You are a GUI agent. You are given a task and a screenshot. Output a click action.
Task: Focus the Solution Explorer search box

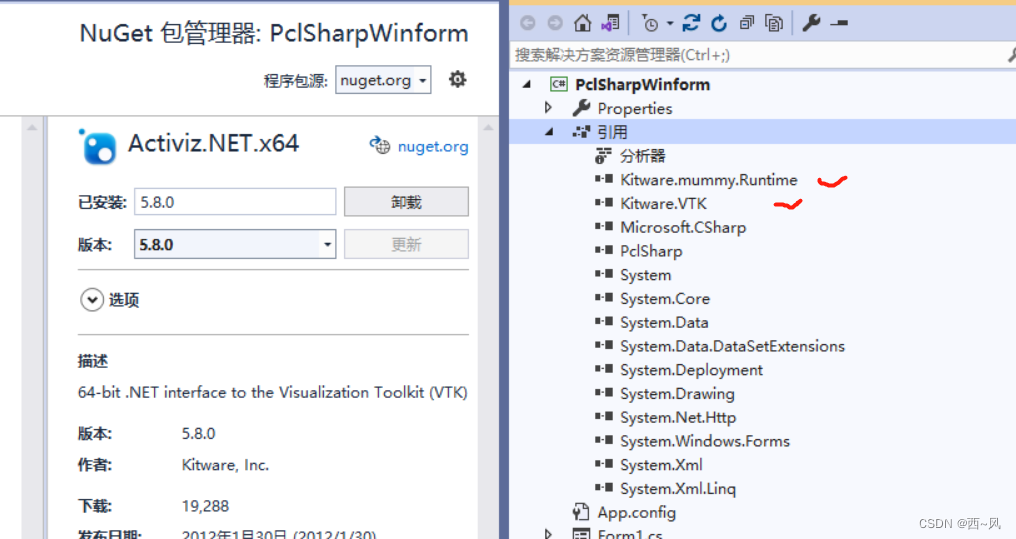tap(758, 55)
